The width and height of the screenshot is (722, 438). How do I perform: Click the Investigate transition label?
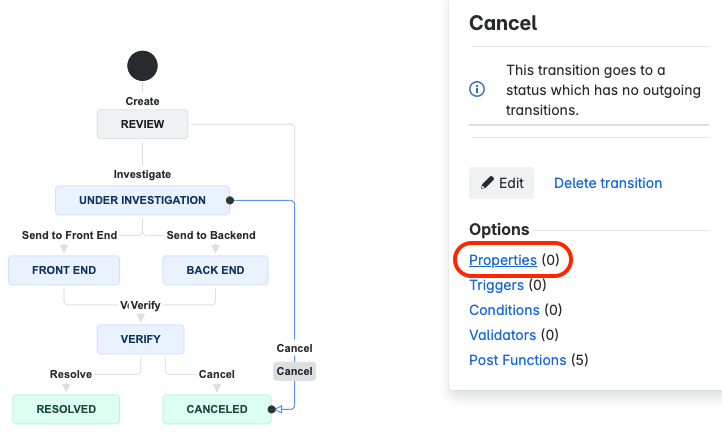142,174
